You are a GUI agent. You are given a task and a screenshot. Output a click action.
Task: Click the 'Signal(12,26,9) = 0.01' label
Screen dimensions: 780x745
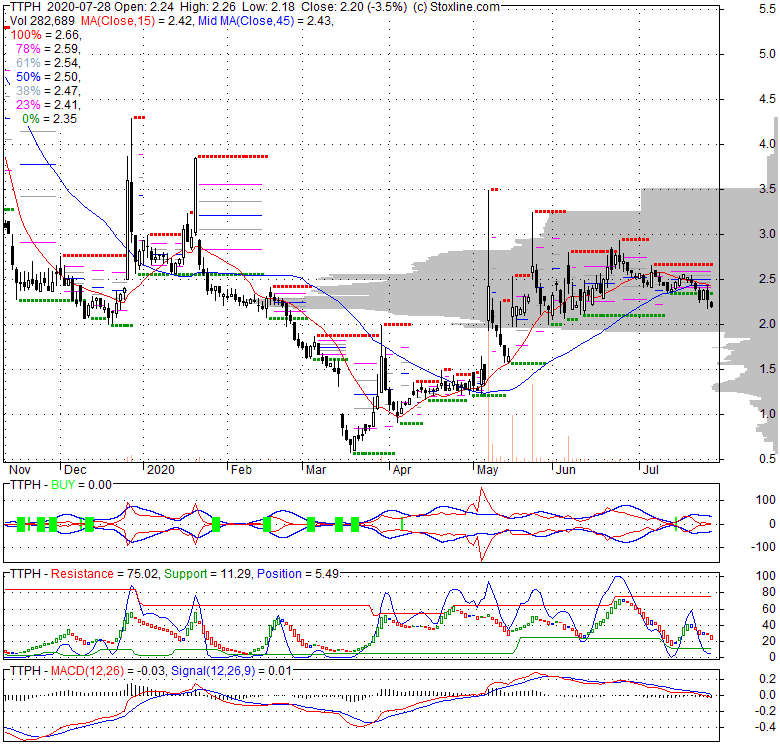pos(231,670)
